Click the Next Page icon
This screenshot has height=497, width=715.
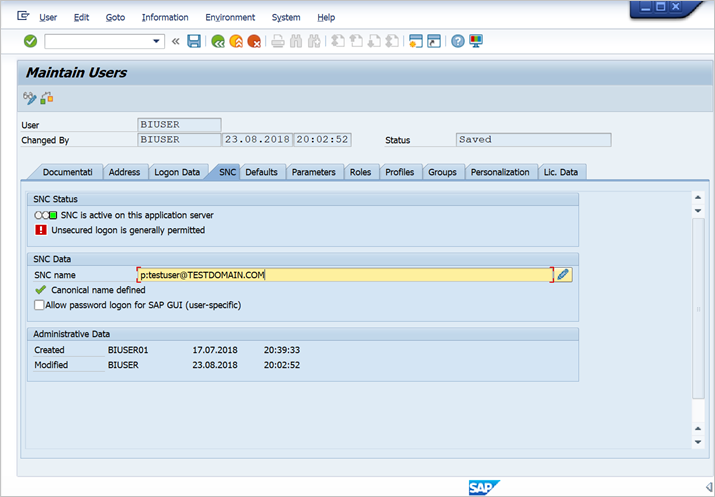(374, 41)
